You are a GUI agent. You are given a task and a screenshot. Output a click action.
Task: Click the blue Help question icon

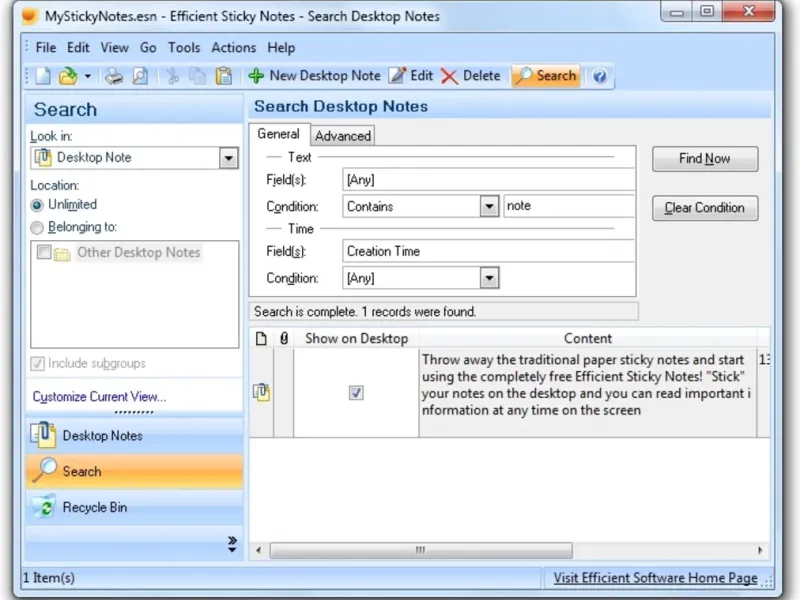point(599,76)
